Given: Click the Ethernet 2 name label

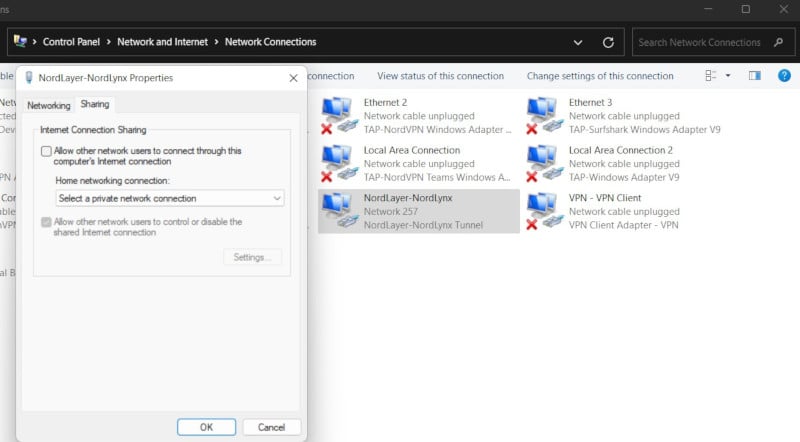Looking at the screenshot, I should coord(385,103).
